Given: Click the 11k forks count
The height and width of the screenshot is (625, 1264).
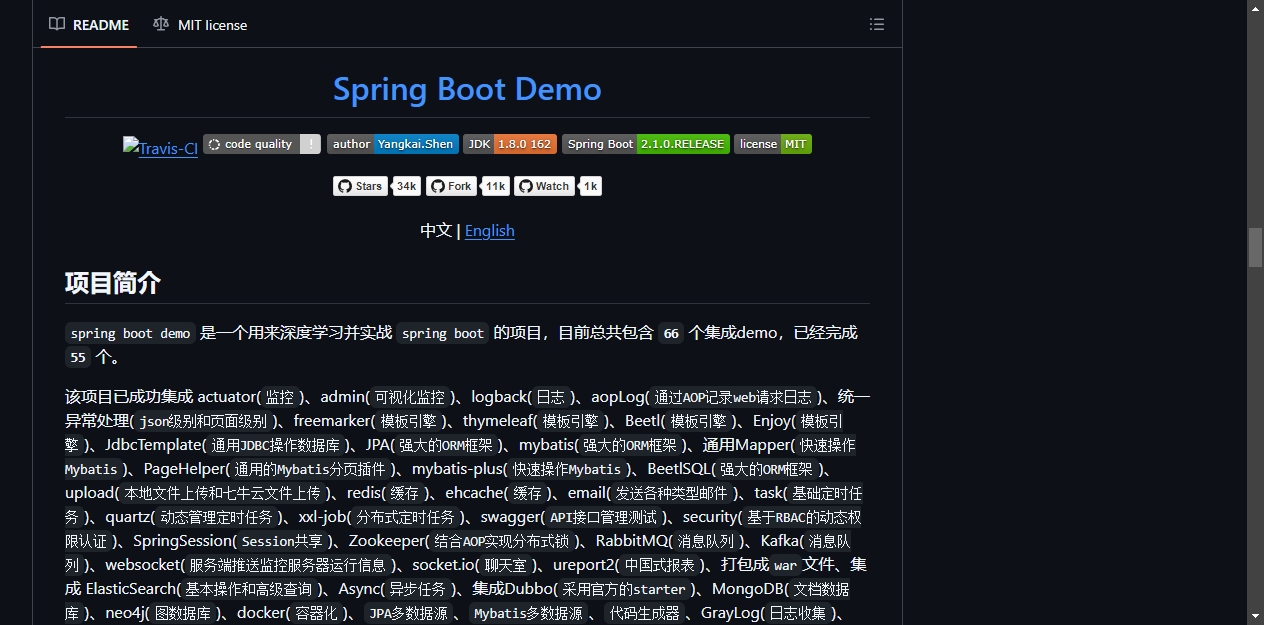Looking at the screenshot, I should coord(496,186).
